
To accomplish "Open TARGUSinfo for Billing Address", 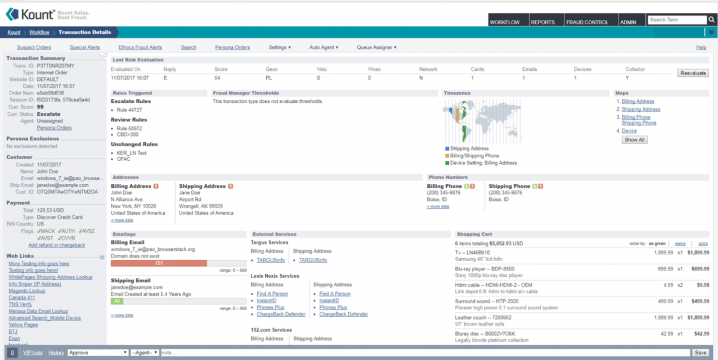I will [x=271, y=260].
